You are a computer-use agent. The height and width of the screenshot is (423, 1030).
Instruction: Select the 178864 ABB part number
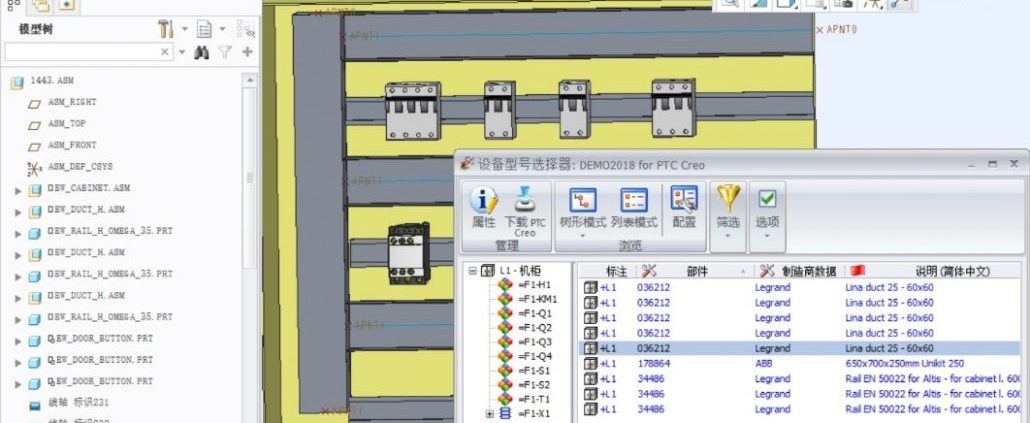tap(653, 363)
